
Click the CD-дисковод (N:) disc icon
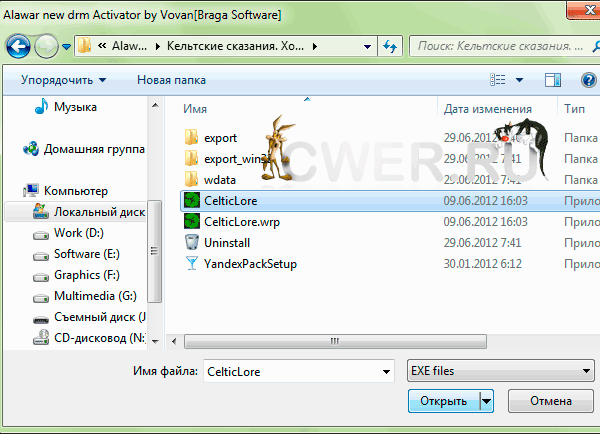[41, 337]
